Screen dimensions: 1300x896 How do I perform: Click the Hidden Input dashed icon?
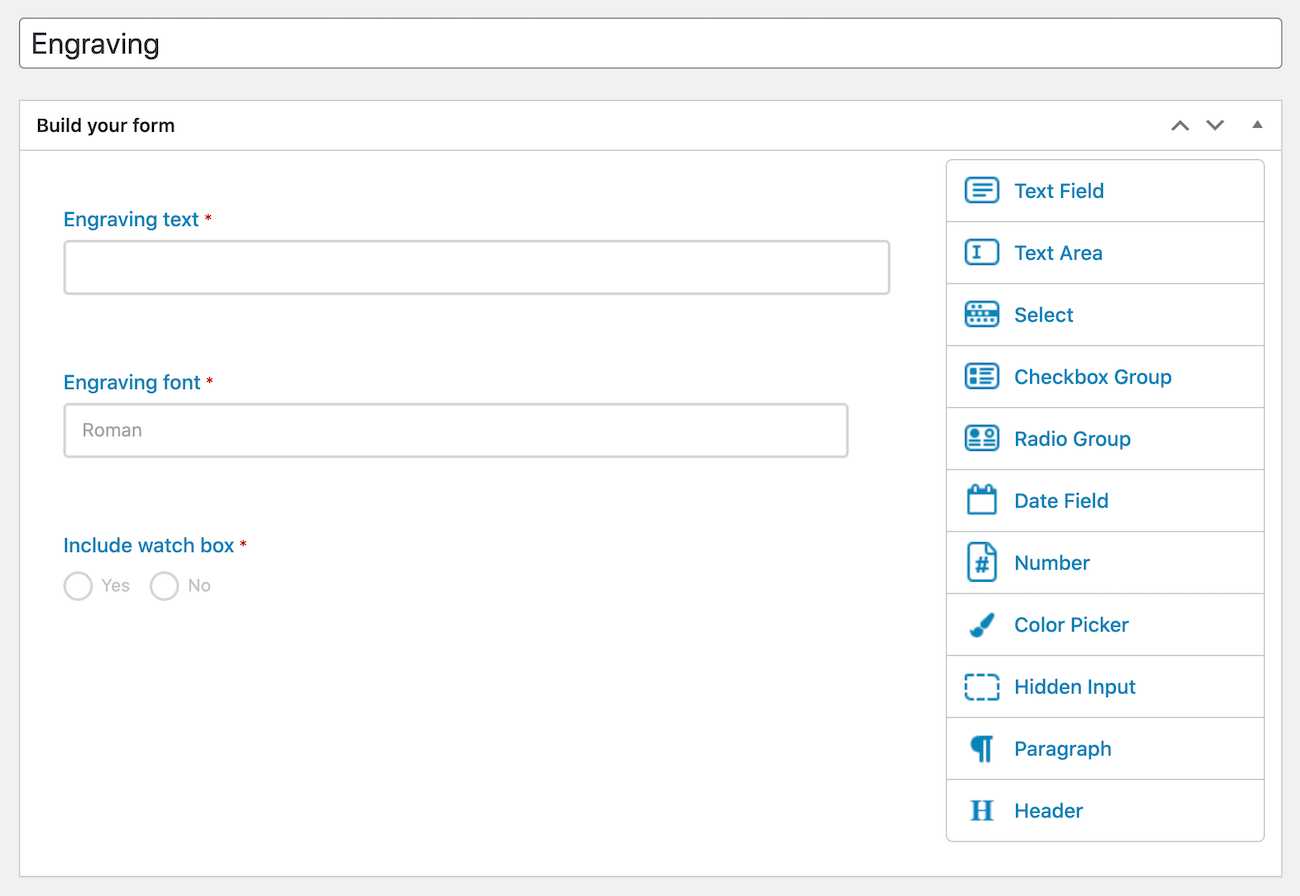coord(981,686)
